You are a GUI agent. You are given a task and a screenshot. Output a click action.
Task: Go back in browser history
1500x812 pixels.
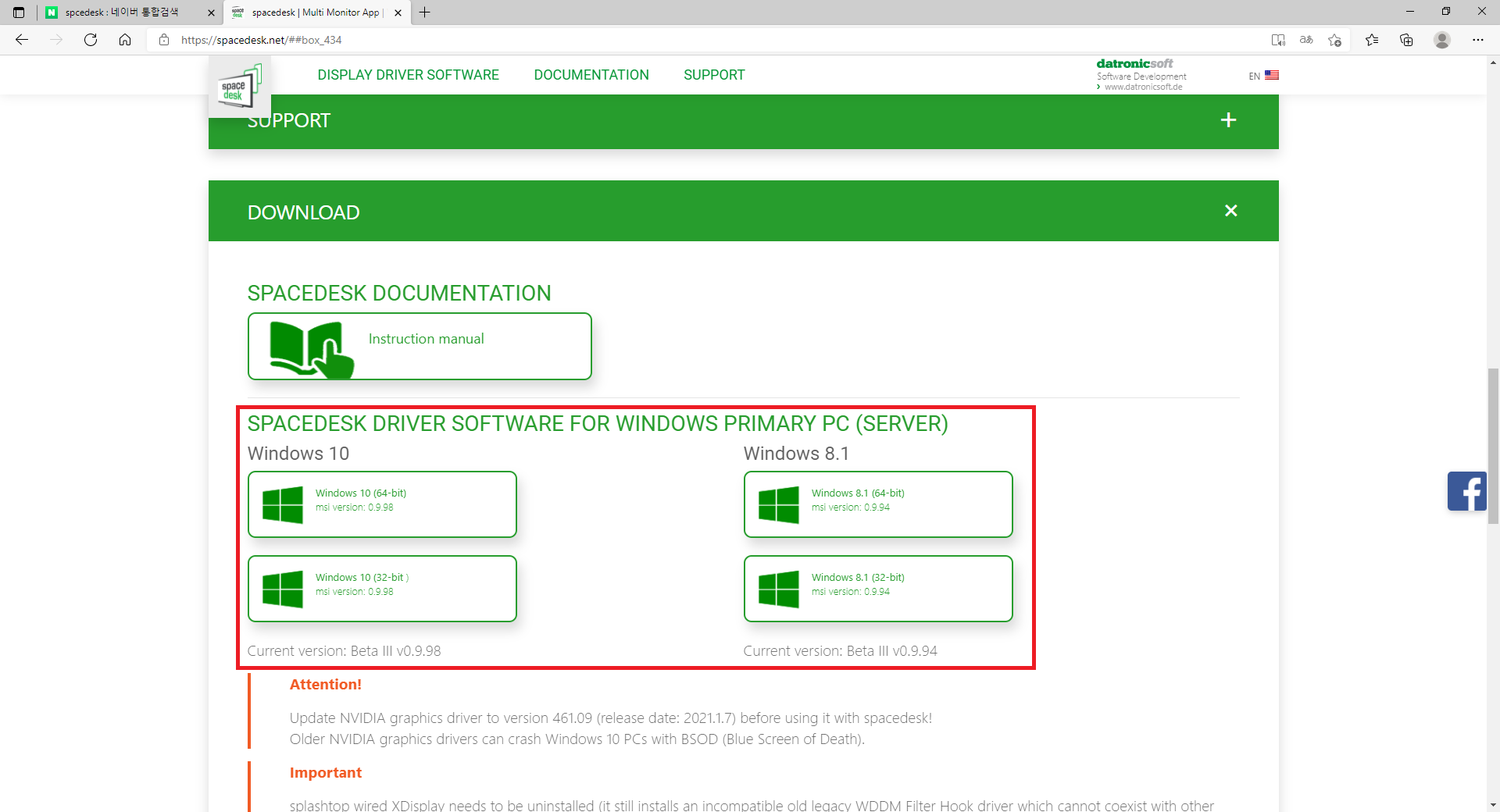pos(22,40)
